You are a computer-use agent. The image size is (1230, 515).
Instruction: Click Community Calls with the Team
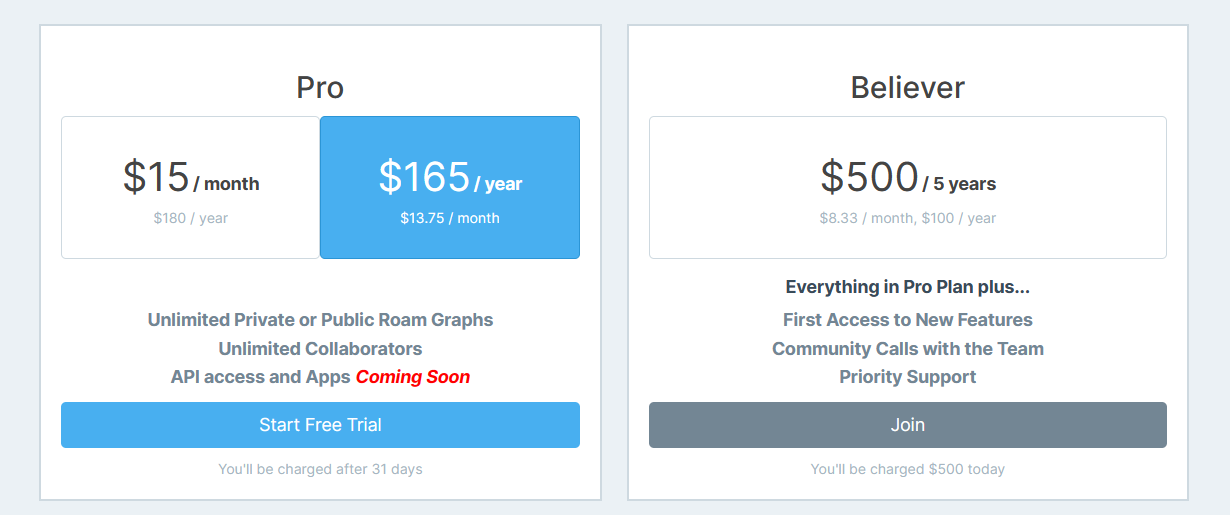(x=907, y=349)
